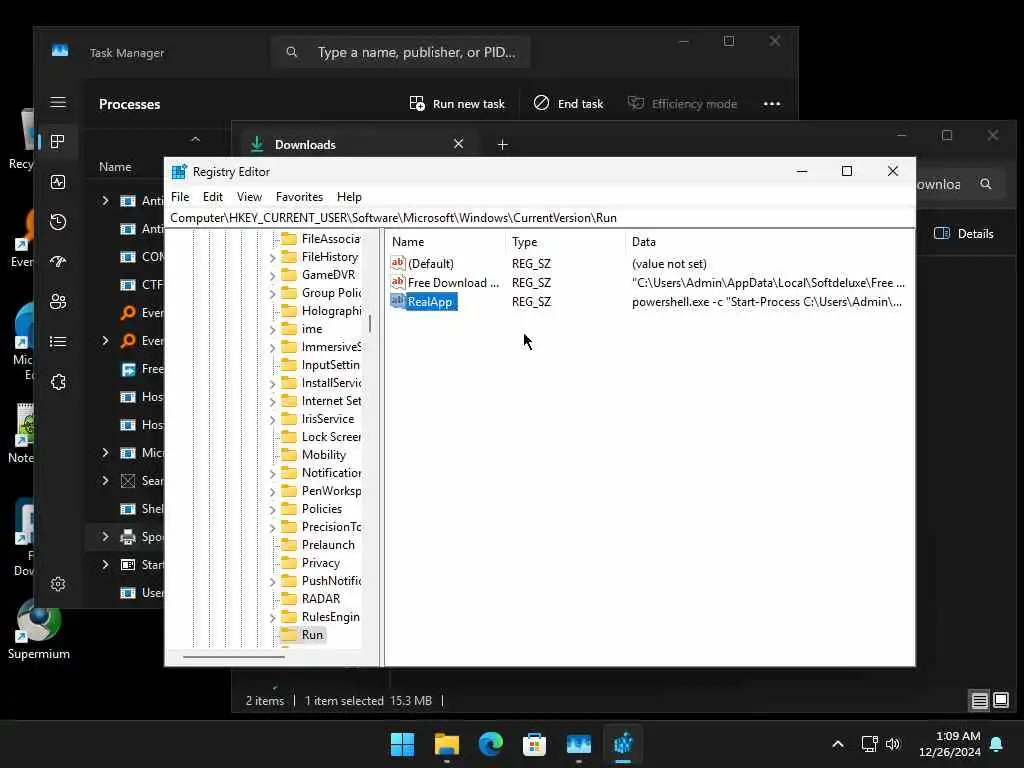Open Services puzzle icon in Task Manager sidebar
The height and width of the screenshot is (768, 1024).
click(58, 382)
